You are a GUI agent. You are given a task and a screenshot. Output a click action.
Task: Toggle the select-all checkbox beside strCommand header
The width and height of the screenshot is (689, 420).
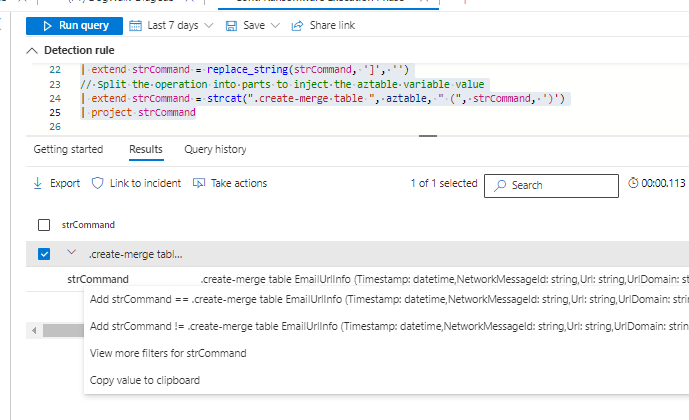(44, 225)
